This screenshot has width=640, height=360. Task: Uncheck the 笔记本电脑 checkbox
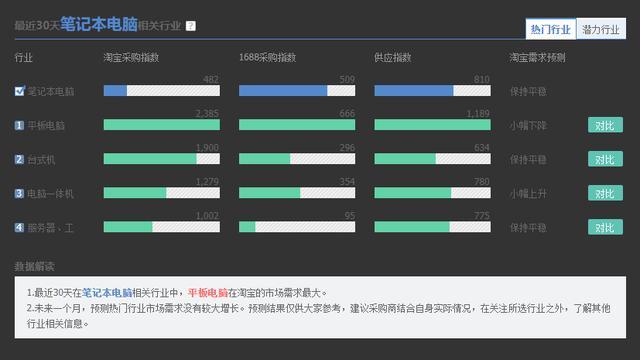tap(19, 91)
